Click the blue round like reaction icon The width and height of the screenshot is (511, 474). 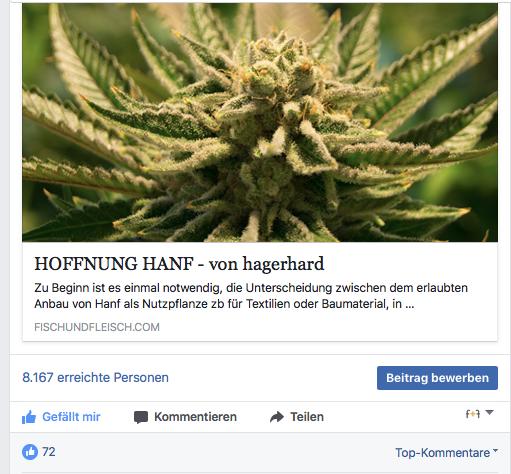click(x=30, y=452)
